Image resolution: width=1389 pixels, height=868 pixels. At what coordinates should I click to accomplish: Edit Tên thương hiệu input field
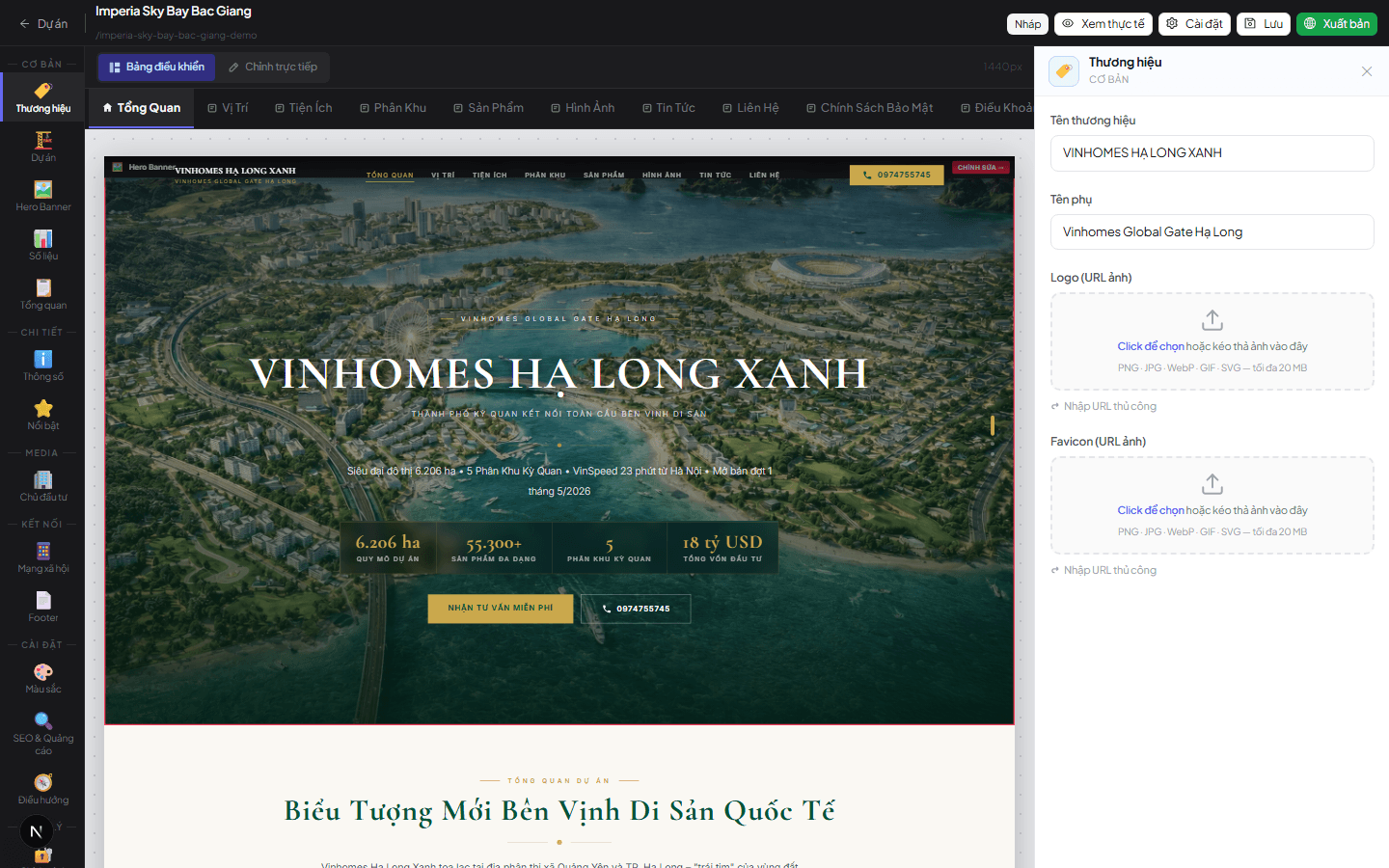click(1212, 153)
